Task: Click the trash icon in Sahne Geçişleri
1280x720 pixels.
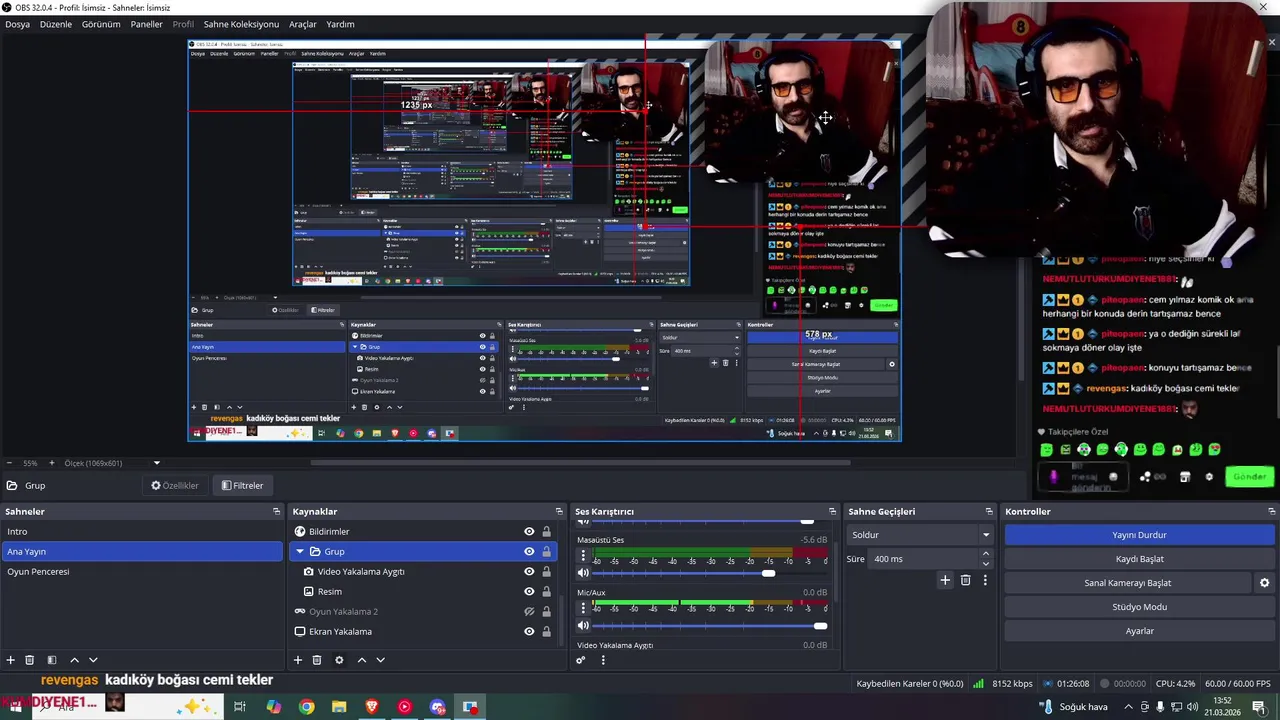Action: click(965, 580)
